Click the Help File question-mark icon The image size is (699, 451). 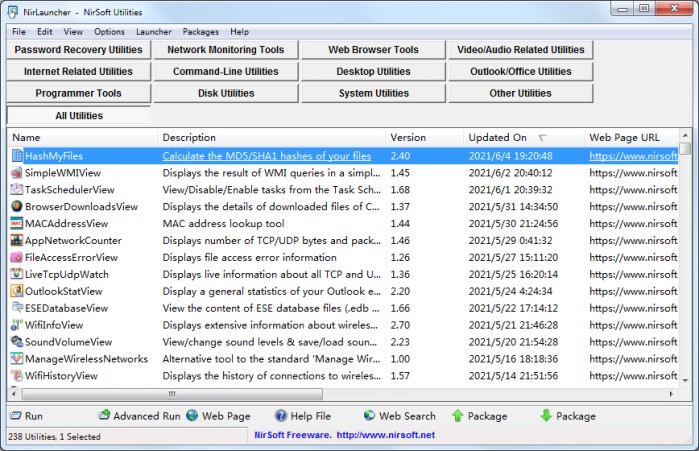coord(281,416)
